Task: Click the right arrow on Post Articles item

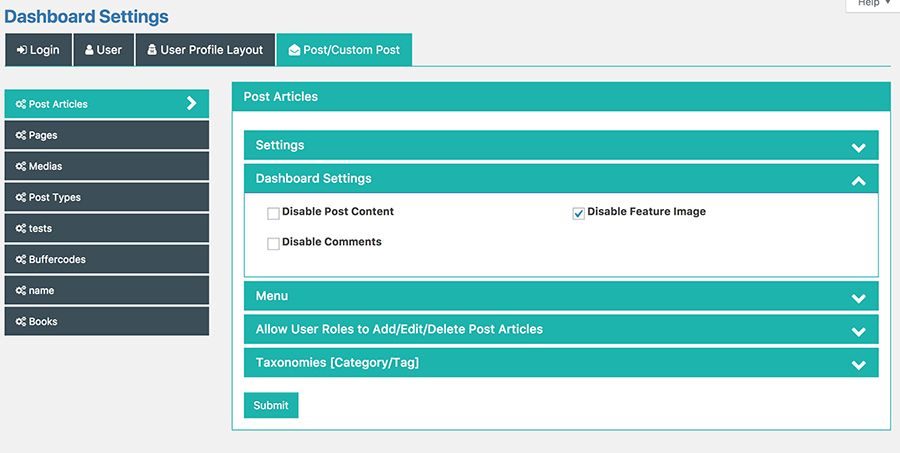Action: point(192,103)
